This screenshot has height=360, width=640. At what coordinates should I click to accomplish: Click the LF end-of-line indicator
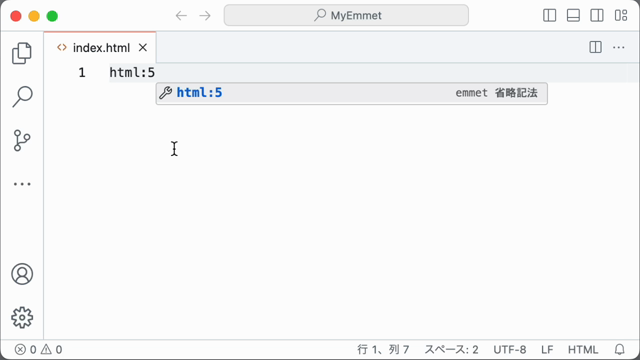pyautogui.click(x=547, y=350)
